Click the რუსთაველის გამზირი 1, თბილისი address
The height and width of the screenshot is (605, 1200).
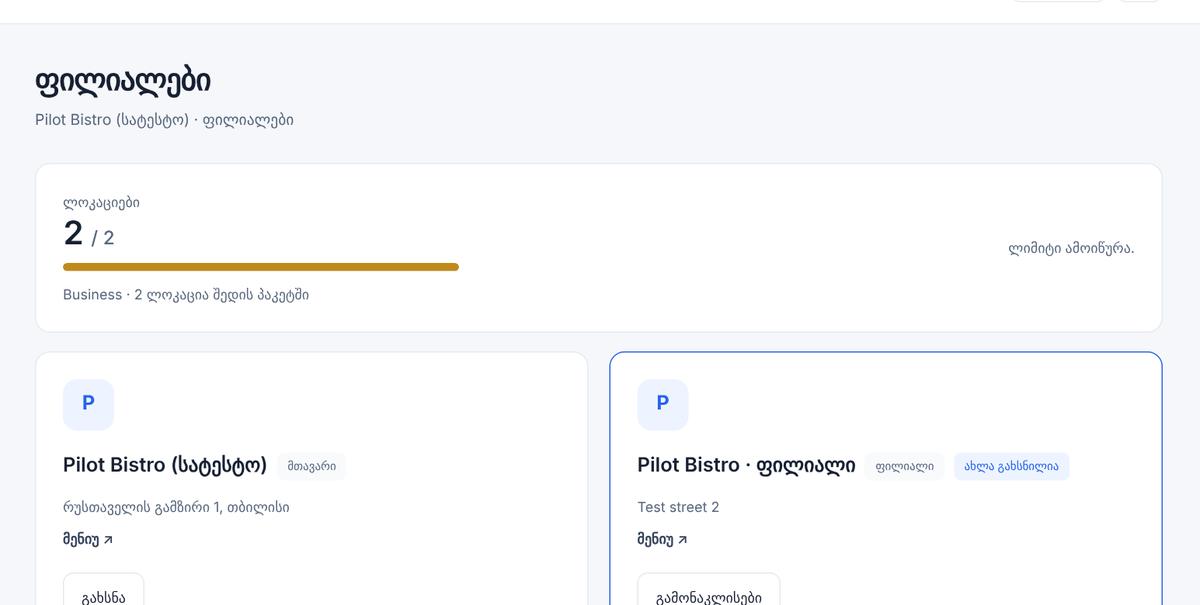(x=176, y=507)
